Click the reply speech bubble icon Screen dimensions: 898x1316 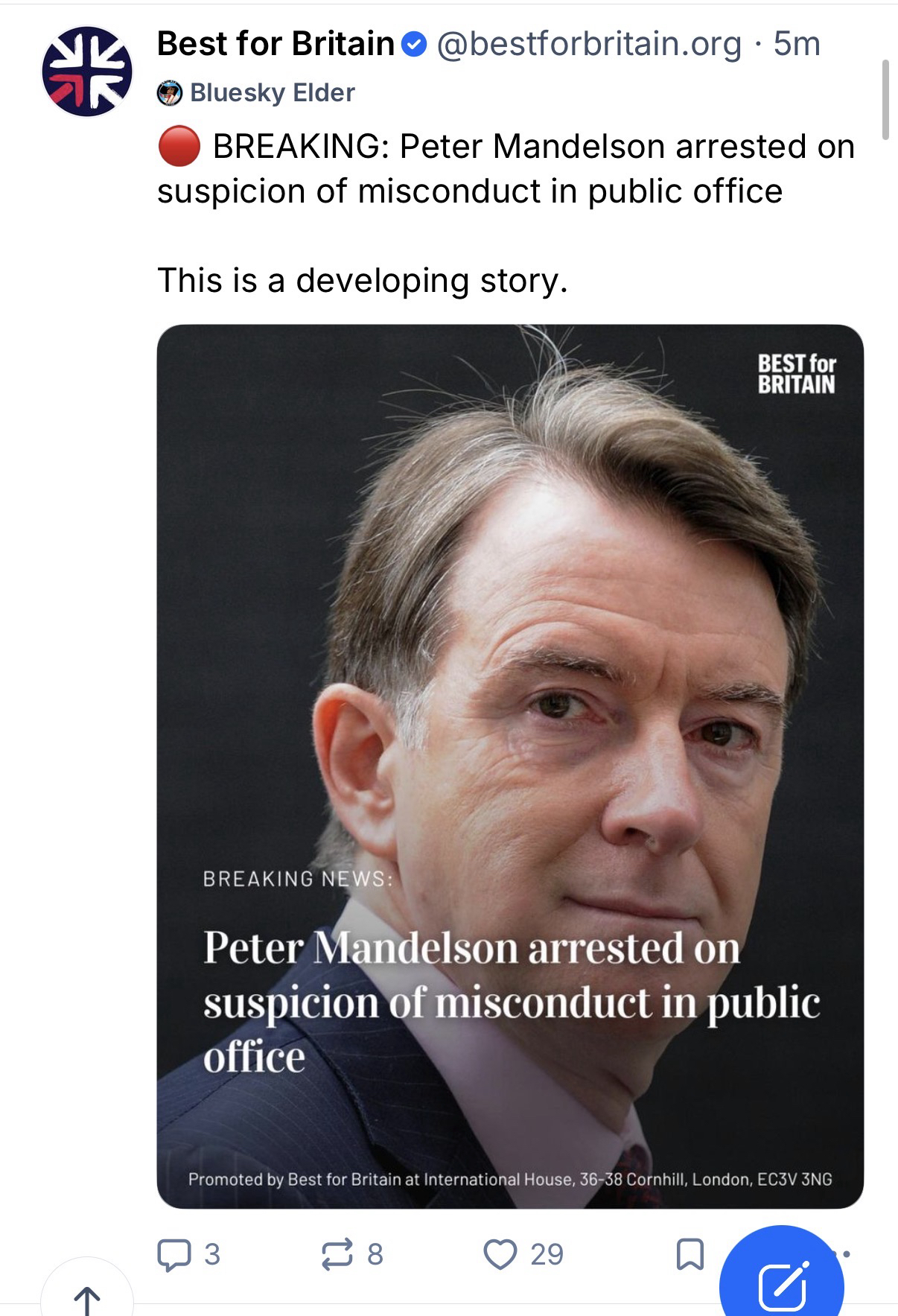coord(173,1254)
